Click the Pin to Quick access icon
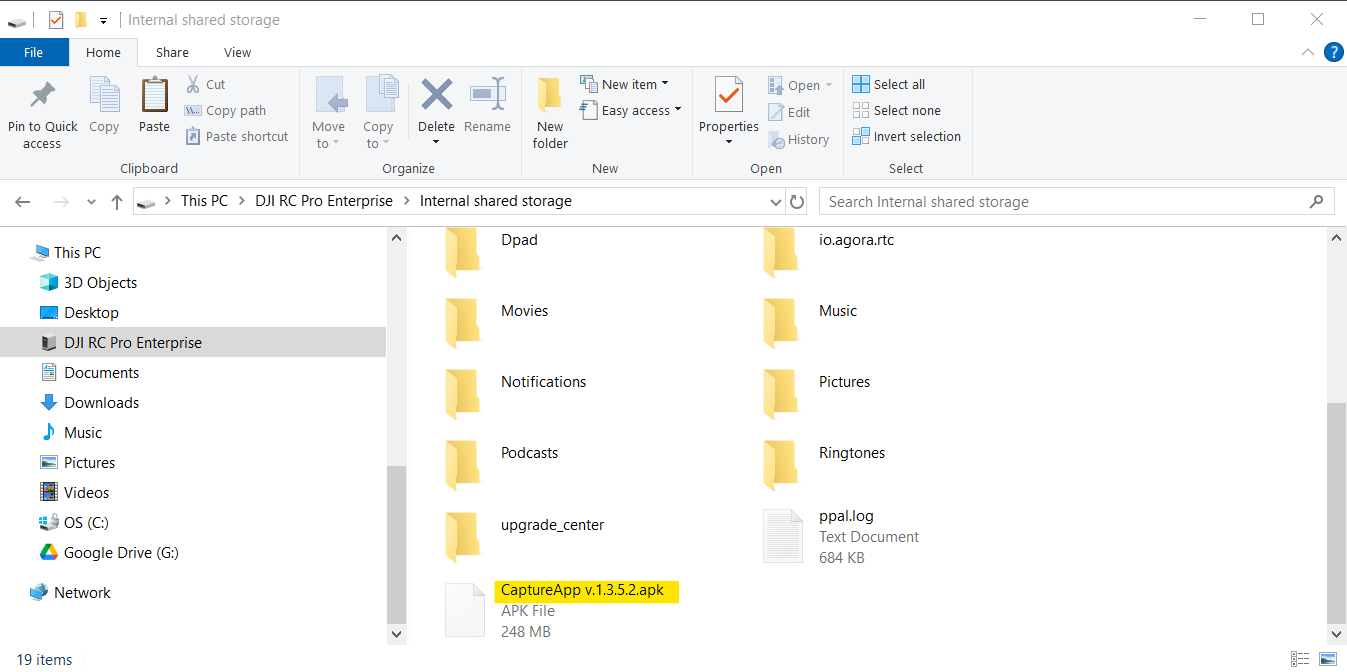This screenshot has width=1347, height=672. tap(42, 95)
